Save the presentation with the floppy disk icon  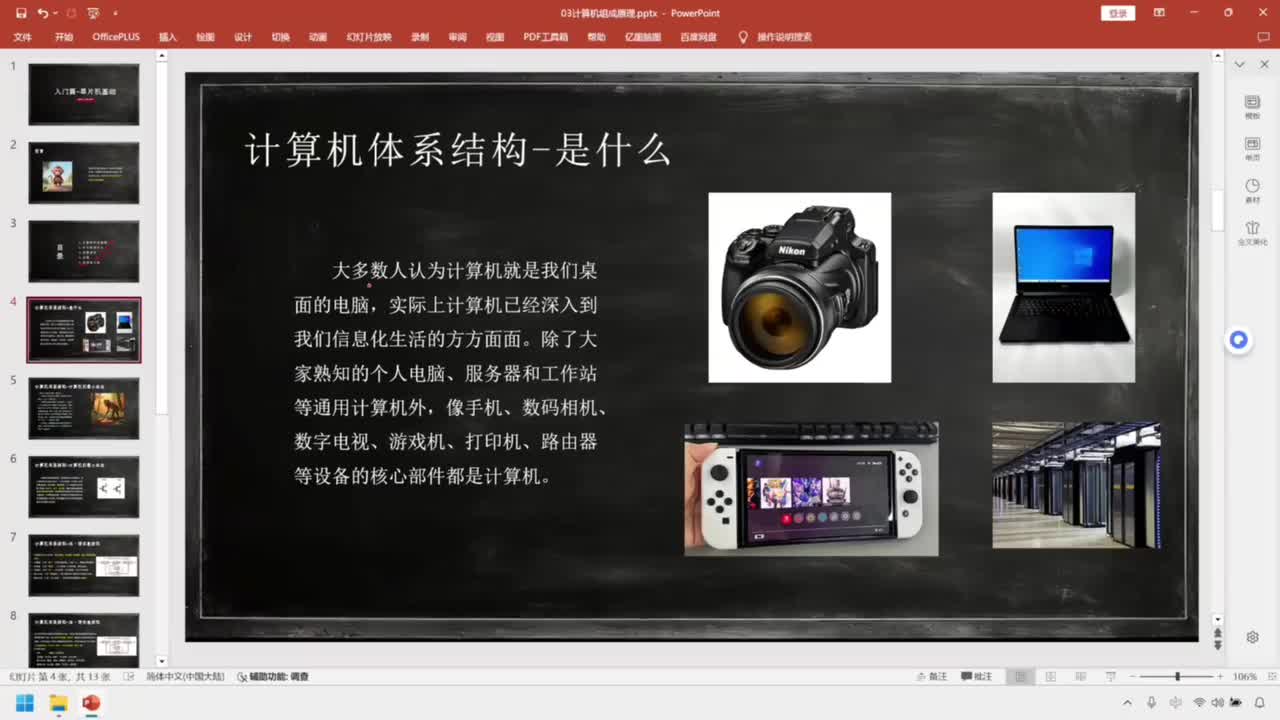(21, 13)
